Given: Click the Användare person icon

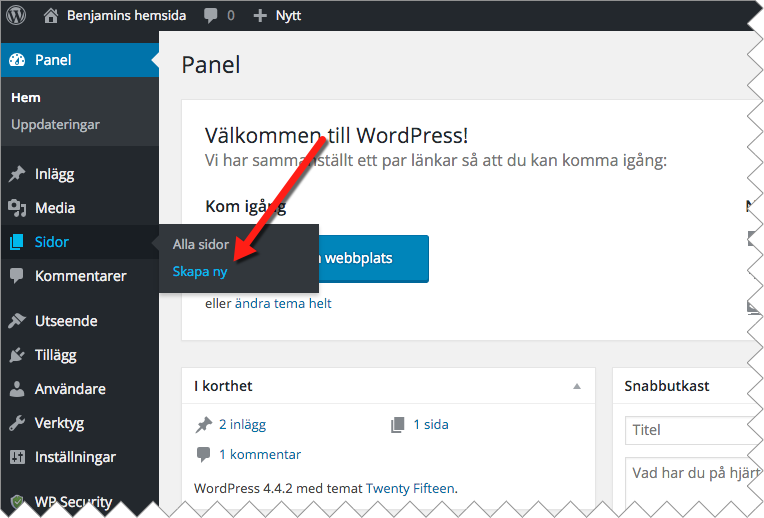Looking at the screenshot, I should 17,389.
